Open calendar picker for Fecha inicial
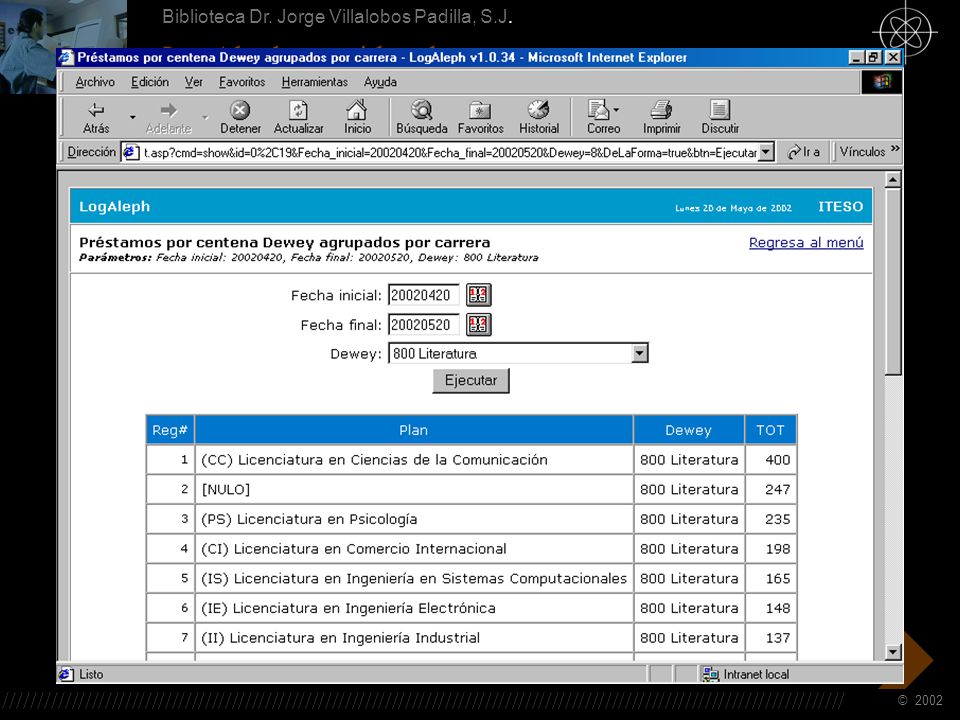The image size is (960, 720). (x=478, y=295)
